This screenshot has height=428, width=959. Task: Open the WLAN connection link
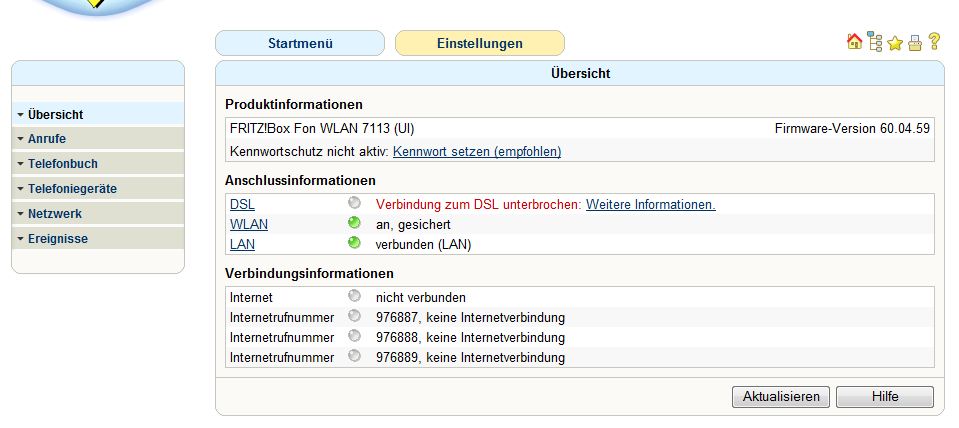click(249, 224)
